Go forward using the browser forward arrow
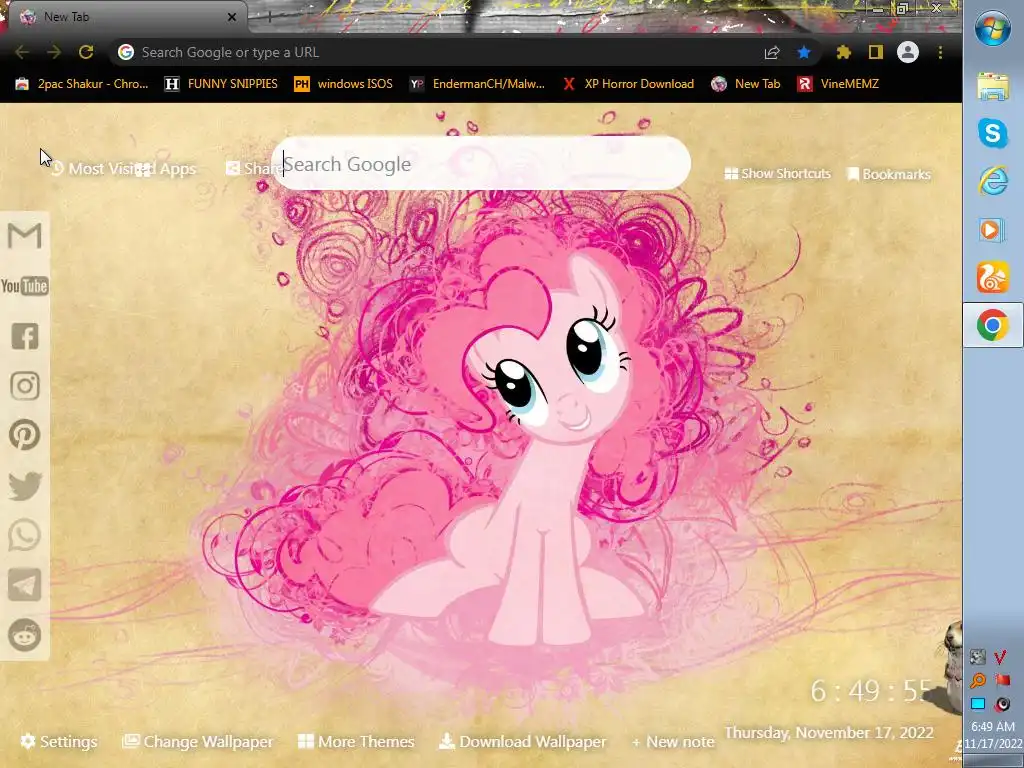Screen dimensions: 1024x768 pos(54,52)
